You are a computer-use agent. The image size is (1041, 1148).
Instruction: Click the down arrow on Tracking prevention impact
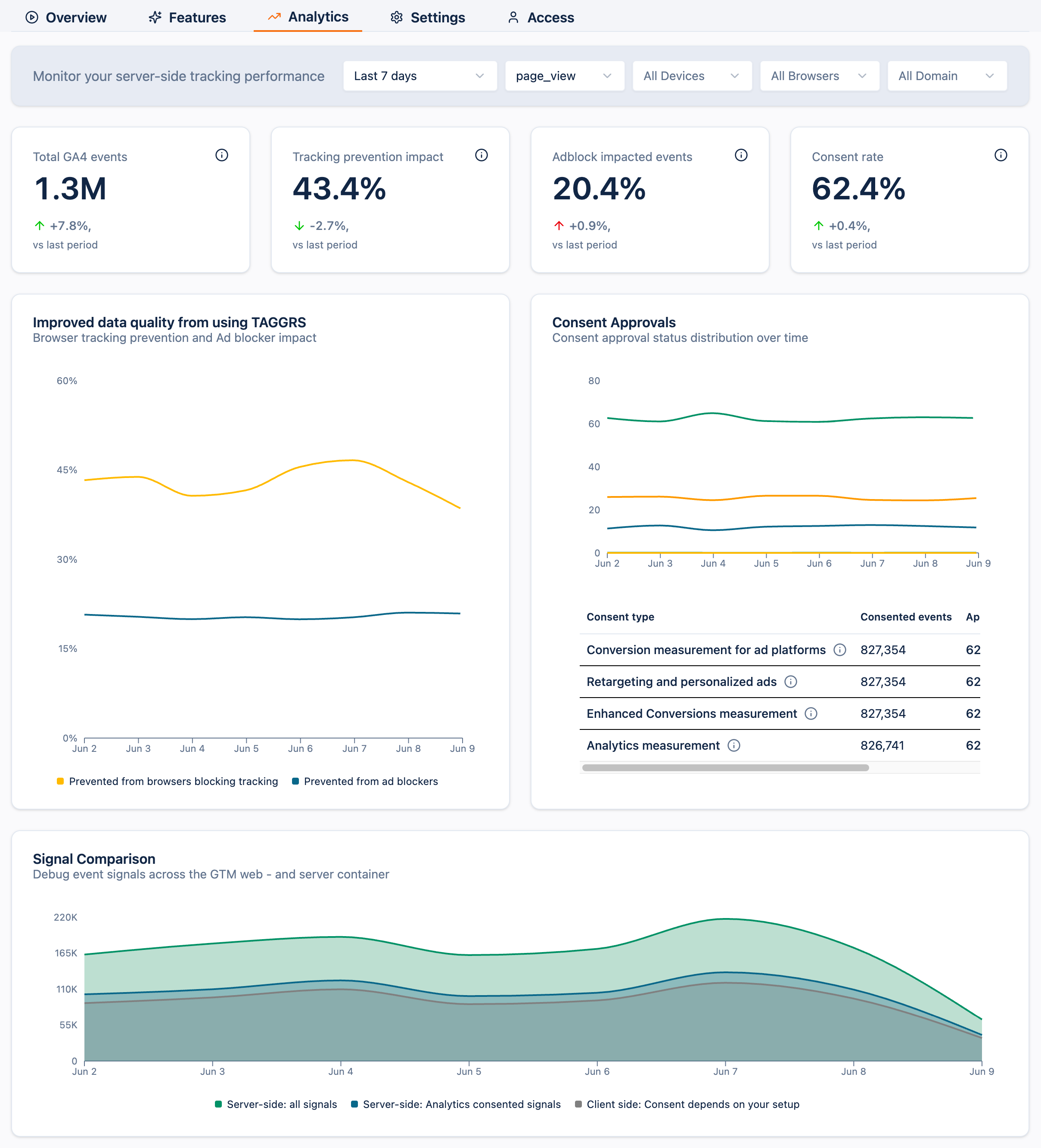coord(299,226)
